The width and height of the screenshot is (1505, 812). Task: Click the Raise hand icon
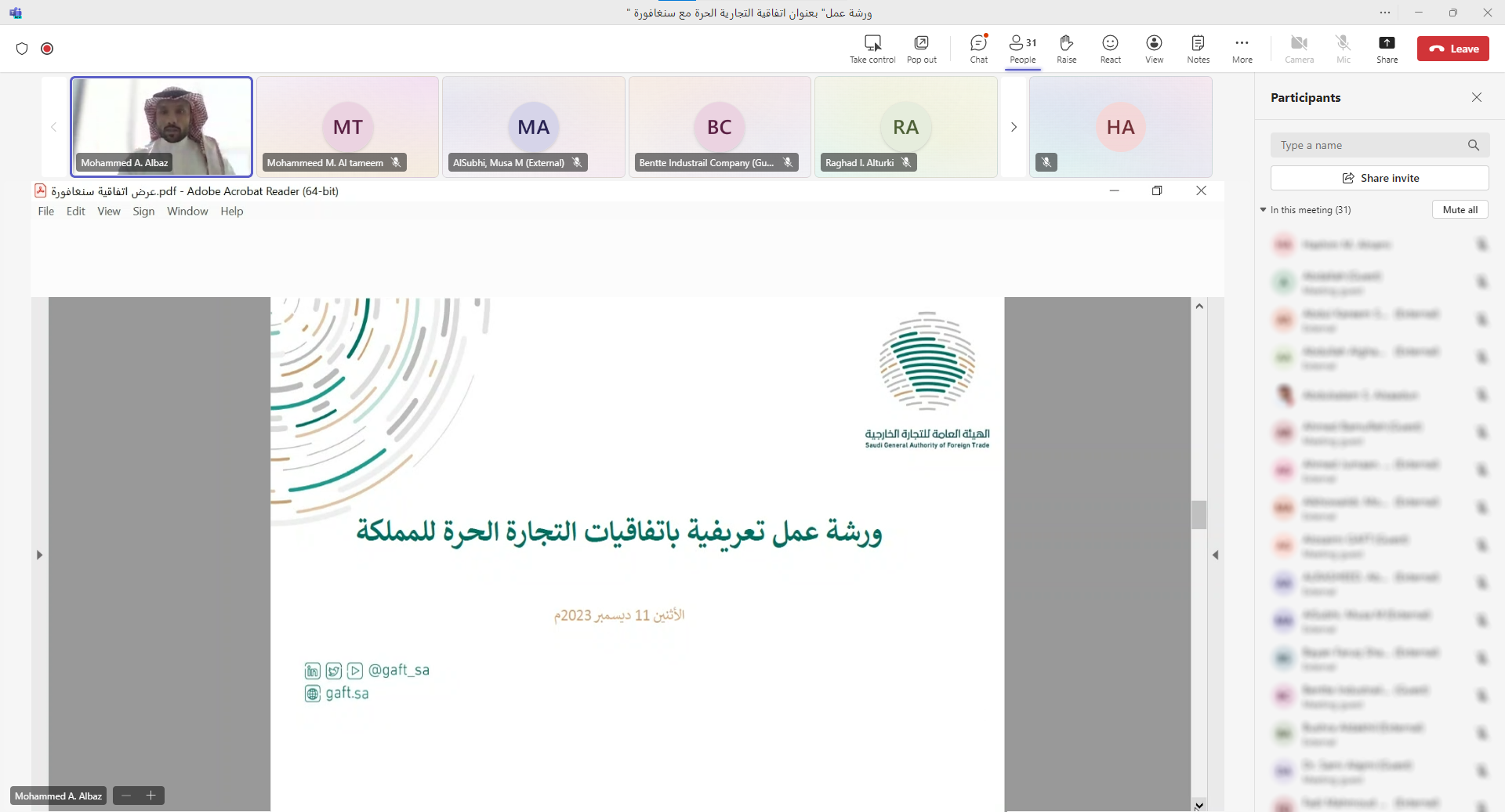point(1066,49)
